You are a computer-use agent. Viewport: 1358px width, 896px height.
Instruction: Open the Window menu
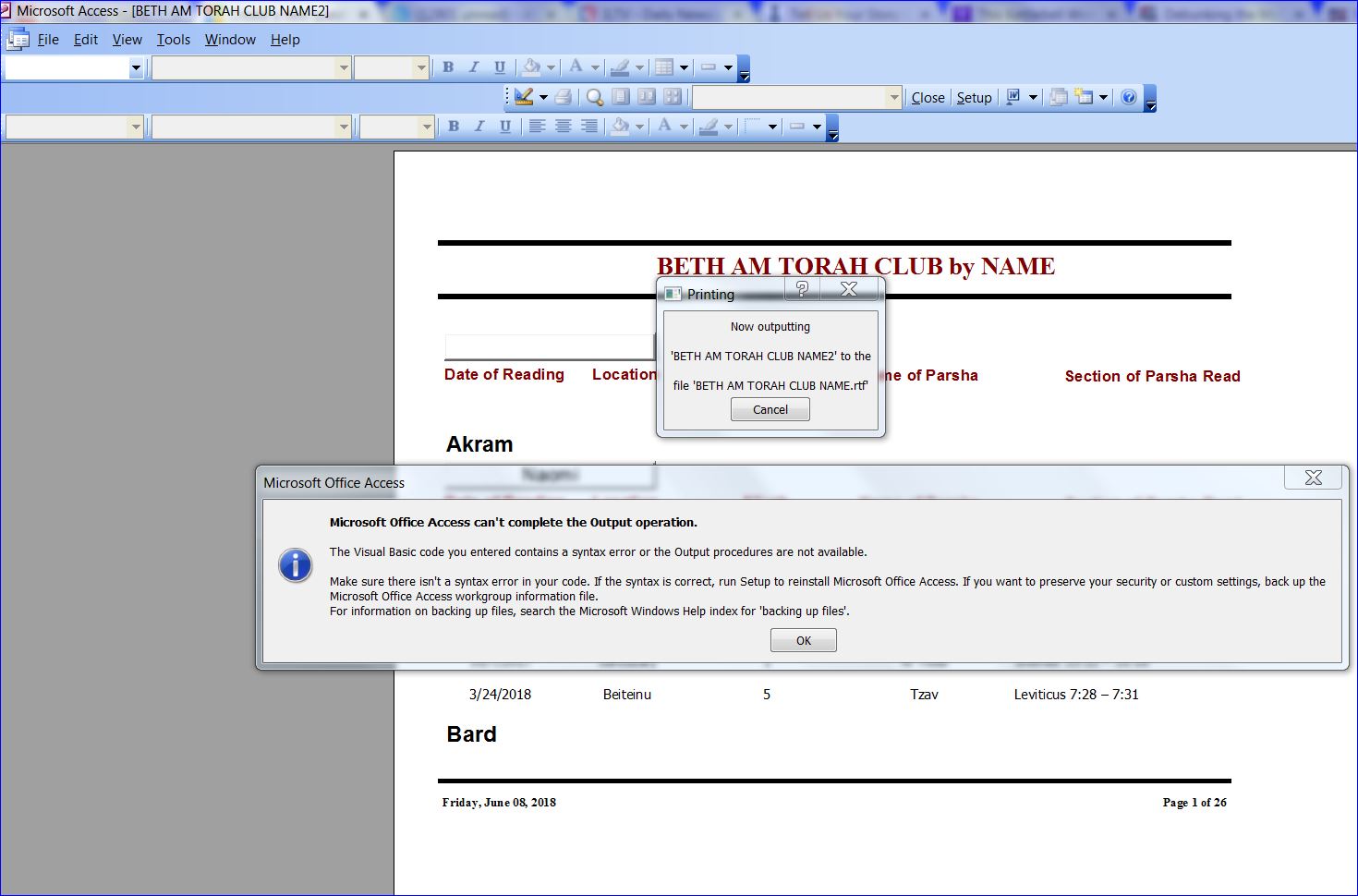(229, 39)
